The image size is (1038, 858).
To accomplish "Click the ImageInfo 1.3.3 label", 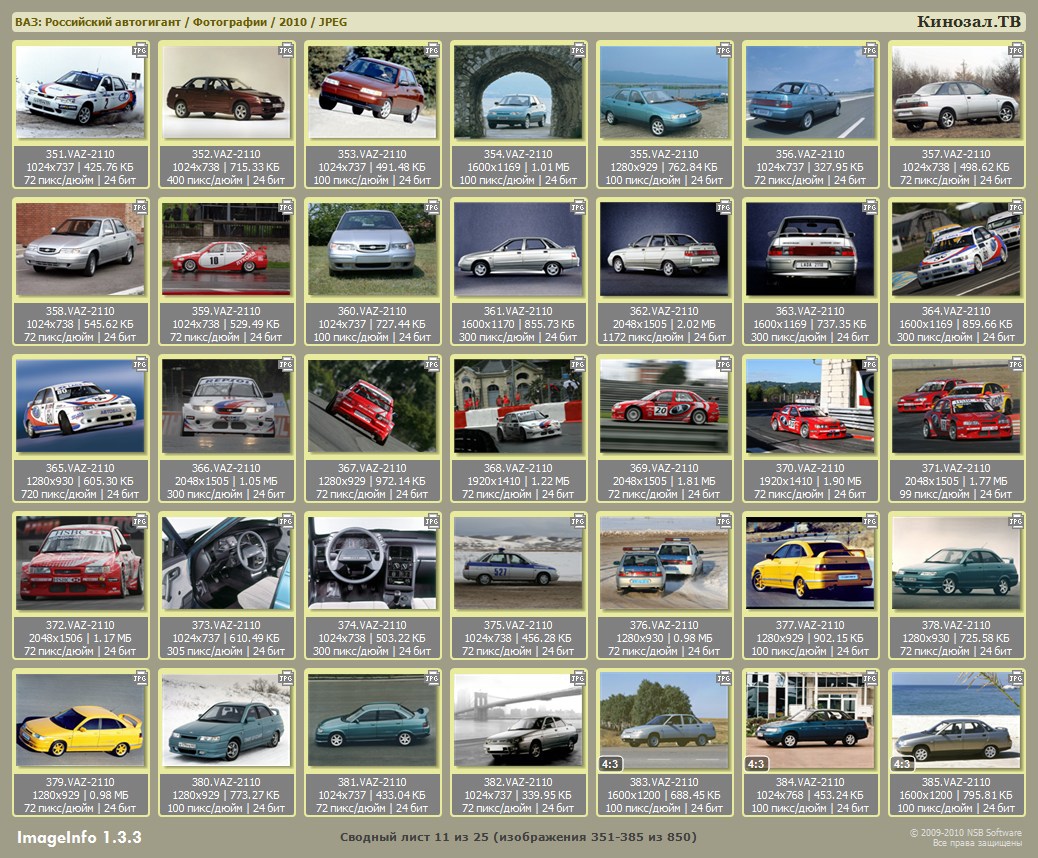I will coord(79,836).
